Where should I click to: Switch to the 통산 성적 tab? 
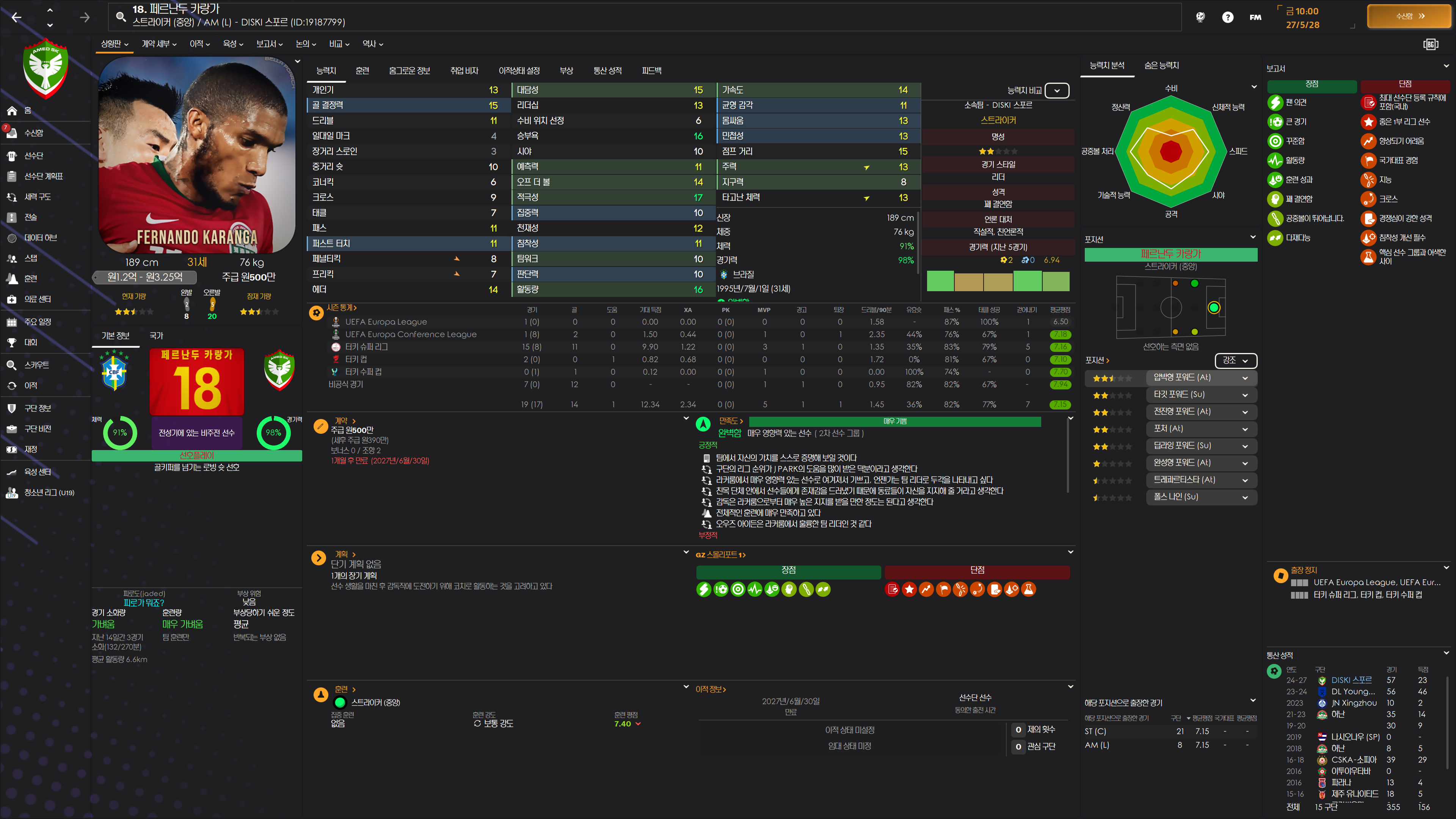[607, 71]
